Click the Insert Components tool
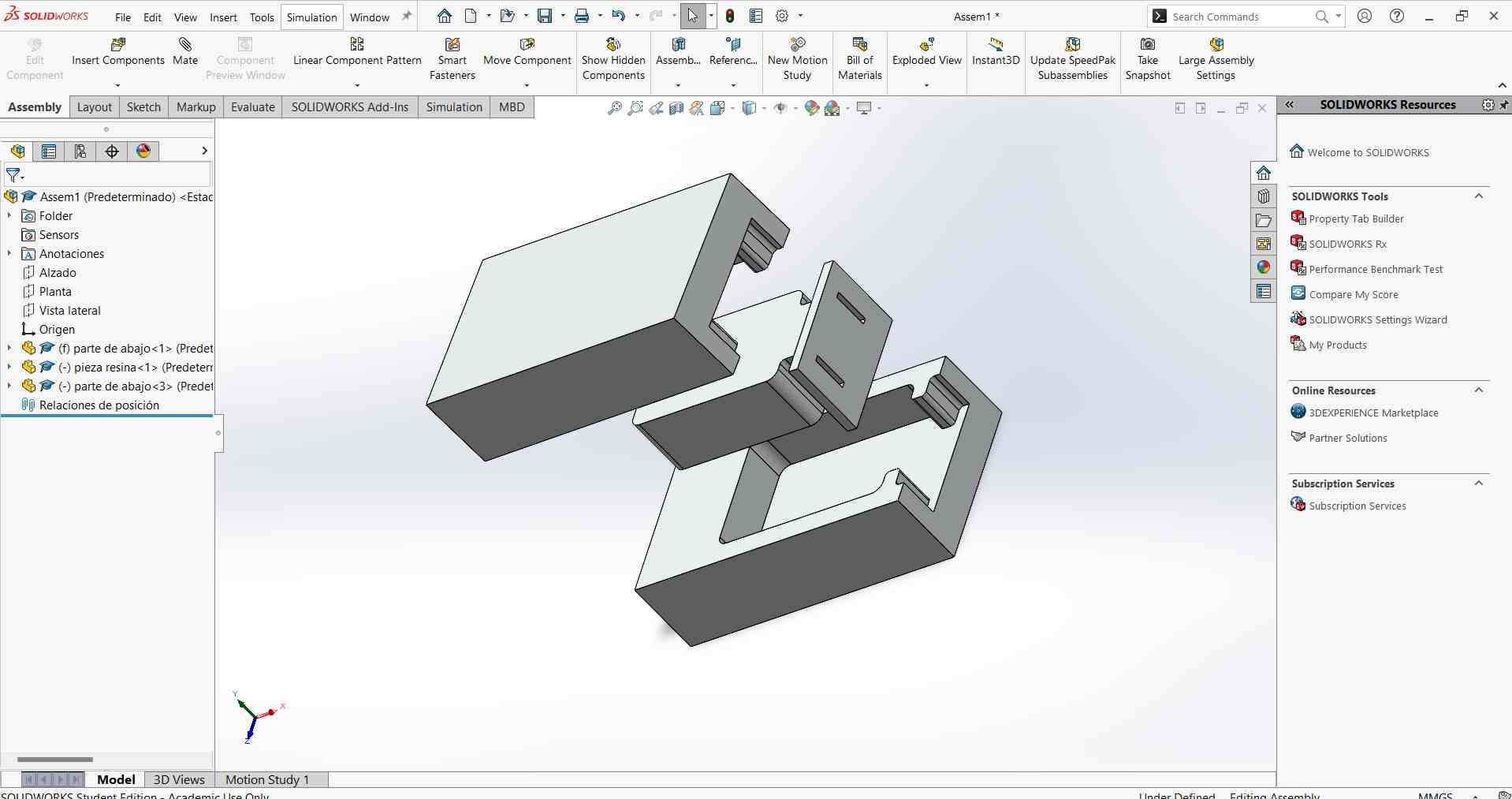The height and width of the screenshot is (799, 1512). coord(118,52)
